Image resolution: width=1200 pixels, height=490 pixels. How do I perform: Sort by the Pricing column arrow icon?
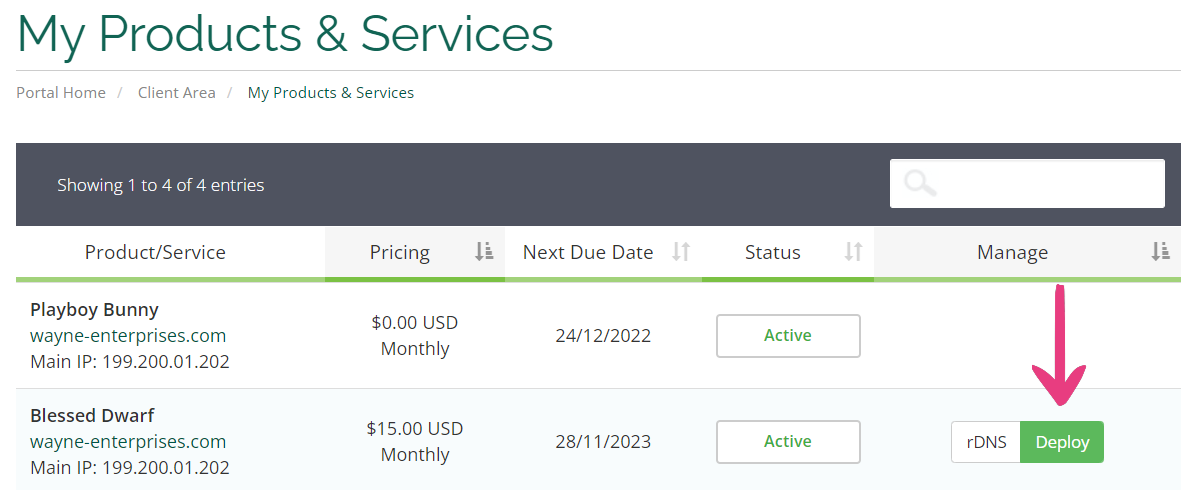tap(484, 252)
